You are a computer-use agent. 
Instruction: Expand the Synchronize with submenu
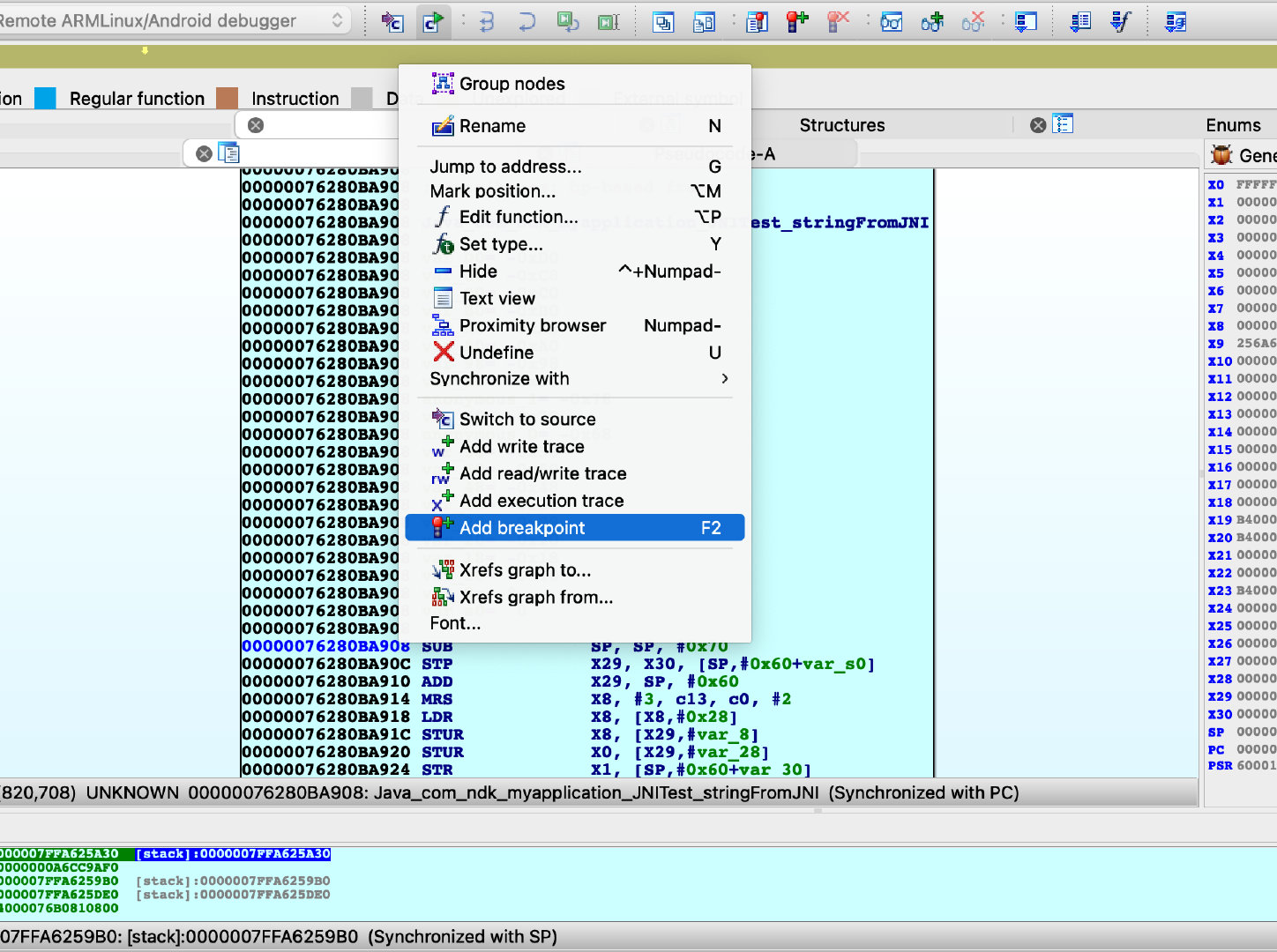tap(575, 378)
